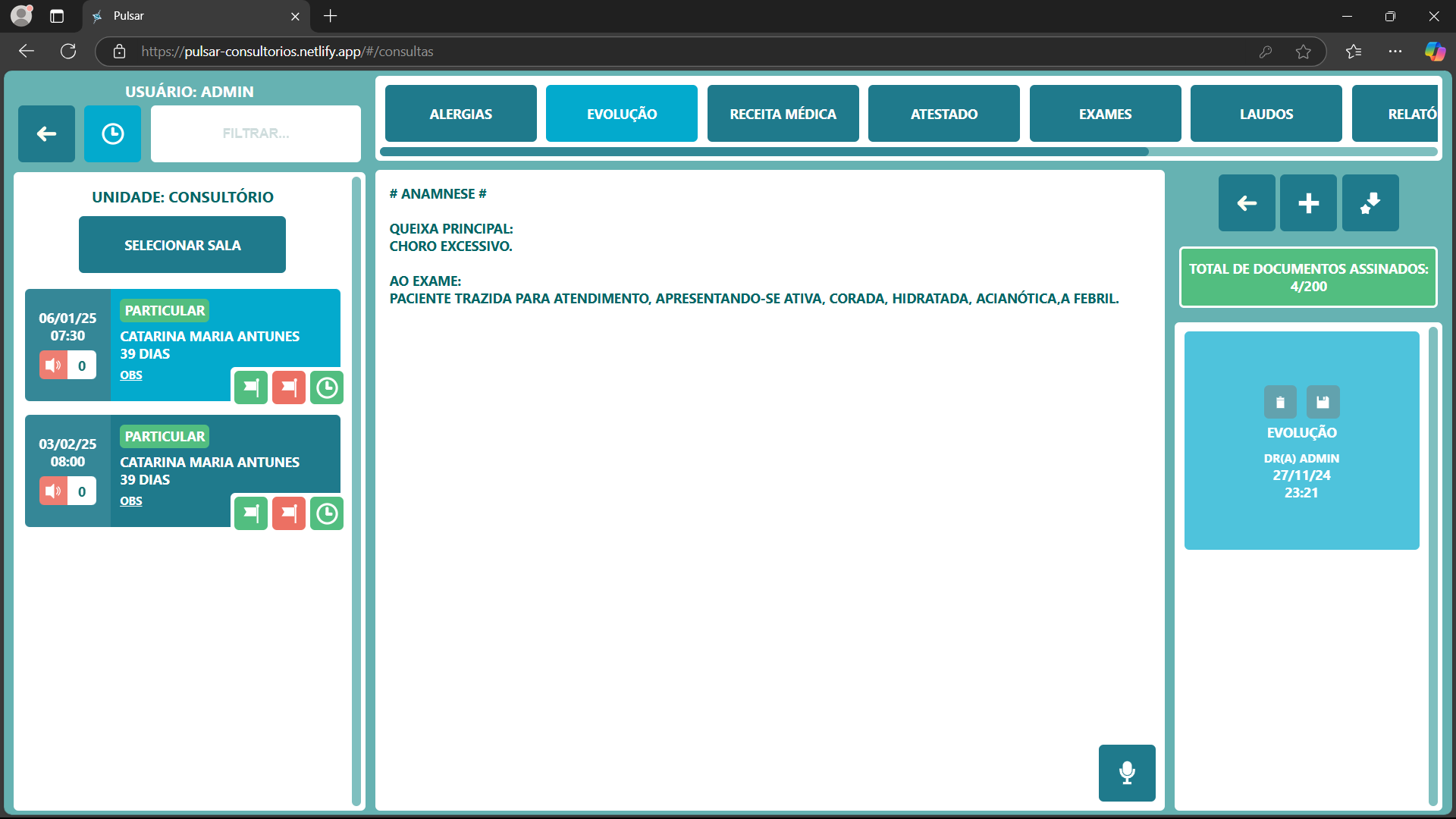Select the ATESTADO tab
This screenshot has width=1456, height=819.
click(944, 114)
